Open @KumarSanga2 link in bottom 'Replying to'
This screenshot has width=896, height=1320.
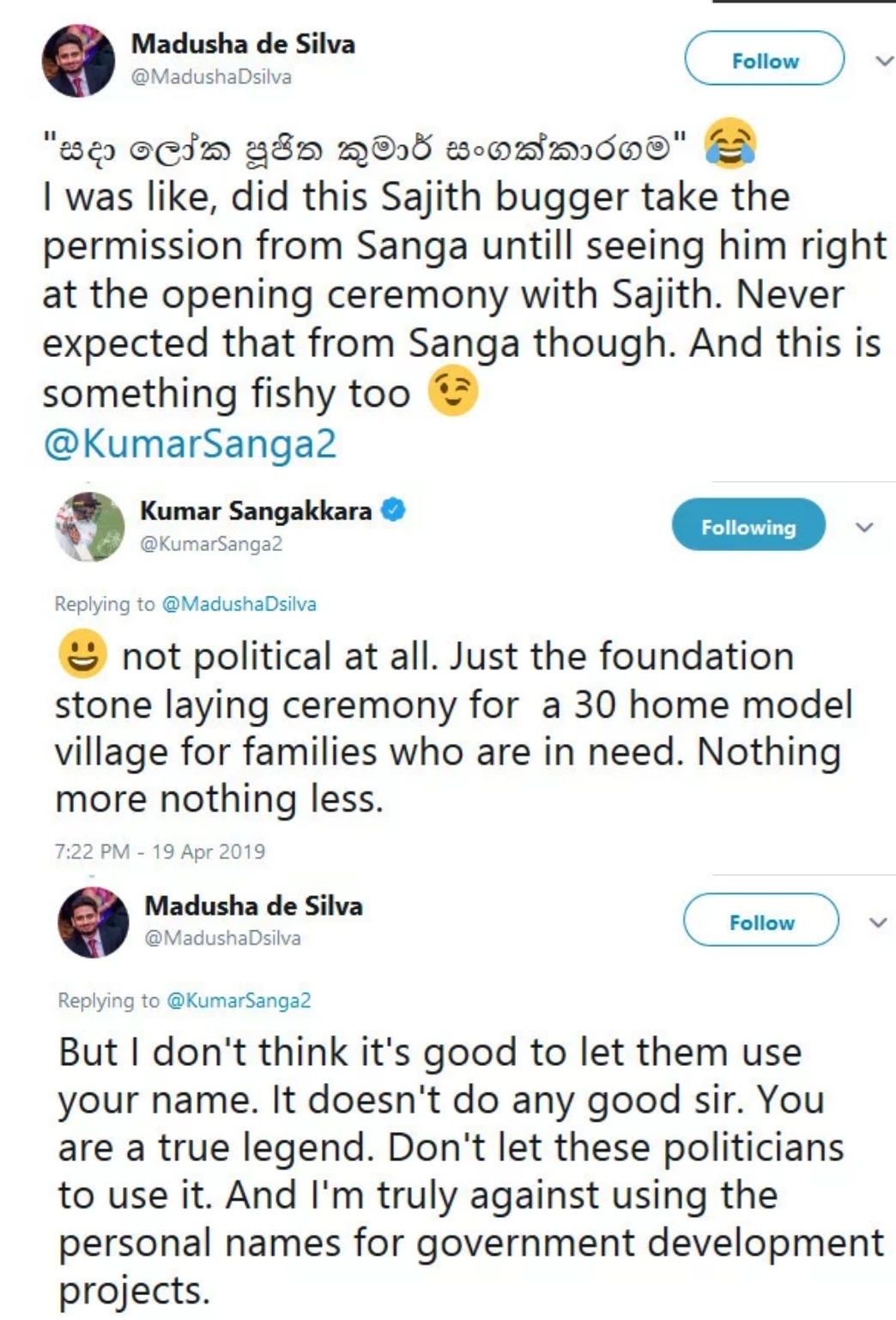pos(238,1001)
